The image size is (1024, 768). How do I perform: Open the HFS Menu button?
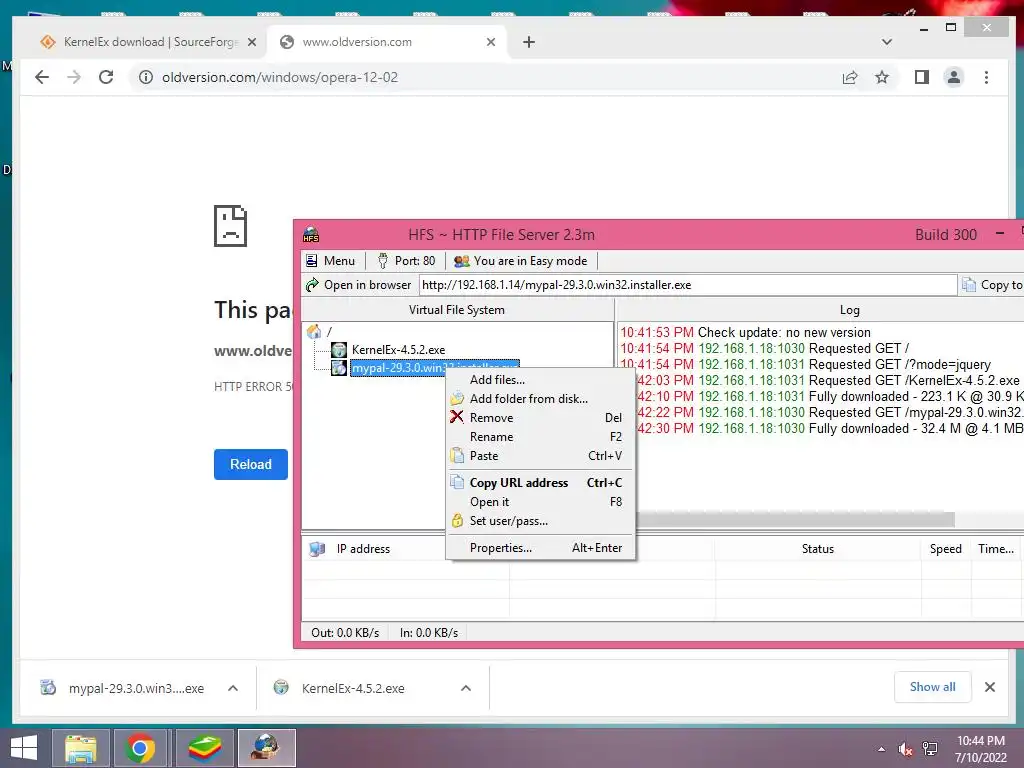point(330,261)
